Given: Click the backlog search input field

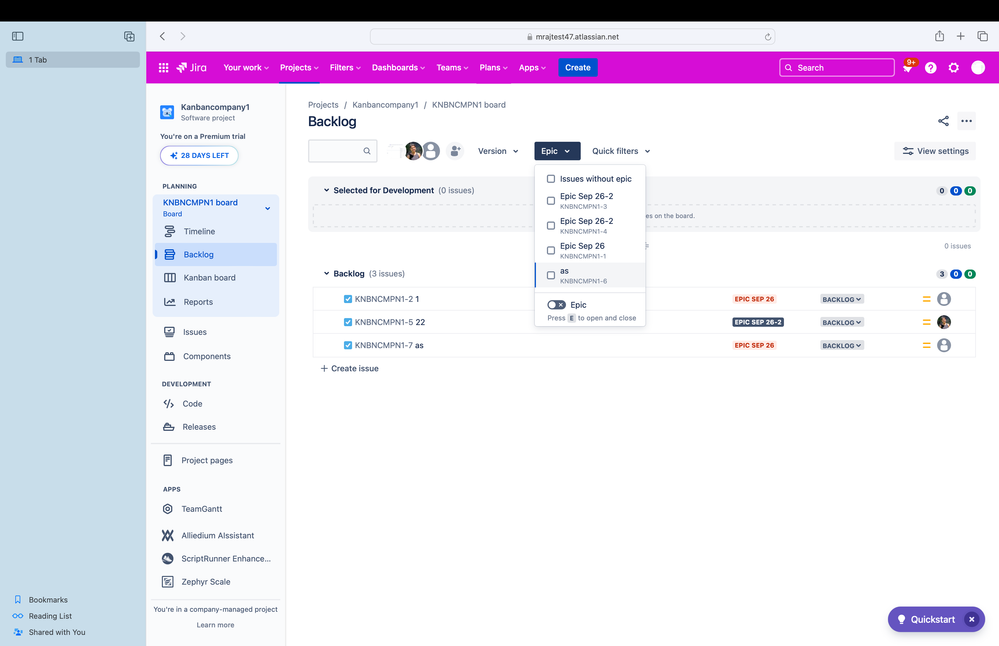Looking at the screenshot, I should click(x=342, y=151).
